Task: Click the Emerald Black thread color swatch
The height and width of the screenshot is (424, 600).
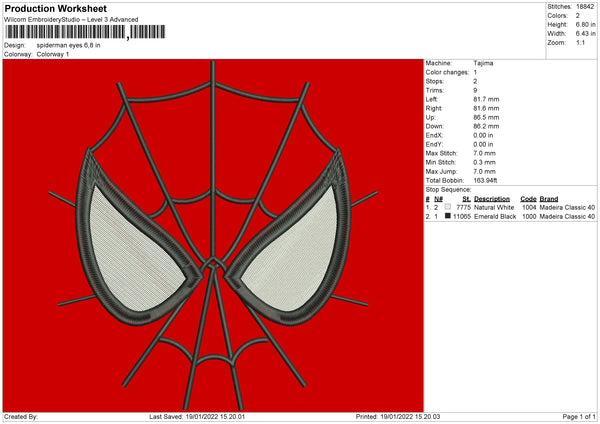Action: [x=448, y=216]
